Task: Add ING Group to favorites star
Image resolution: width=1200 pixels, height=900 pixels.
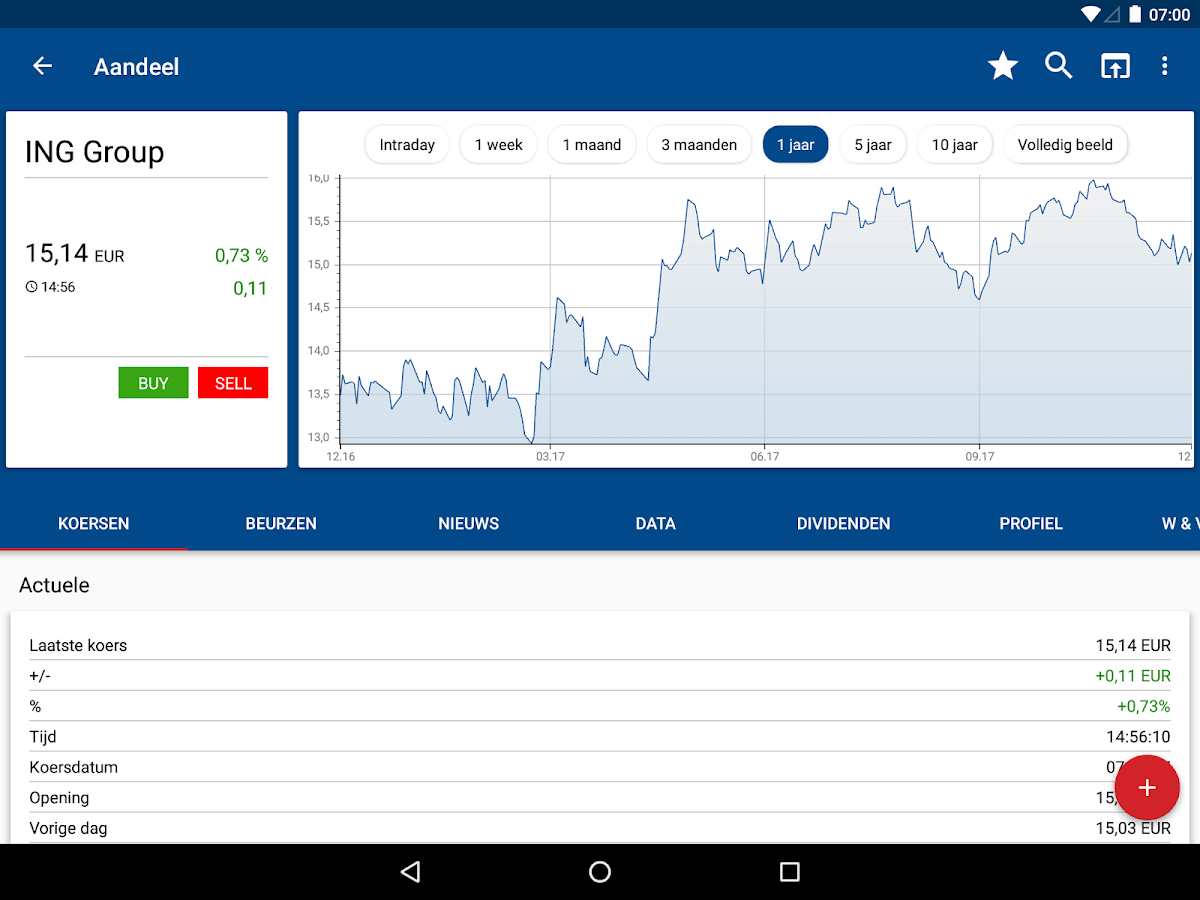Action: (1002, 66)
